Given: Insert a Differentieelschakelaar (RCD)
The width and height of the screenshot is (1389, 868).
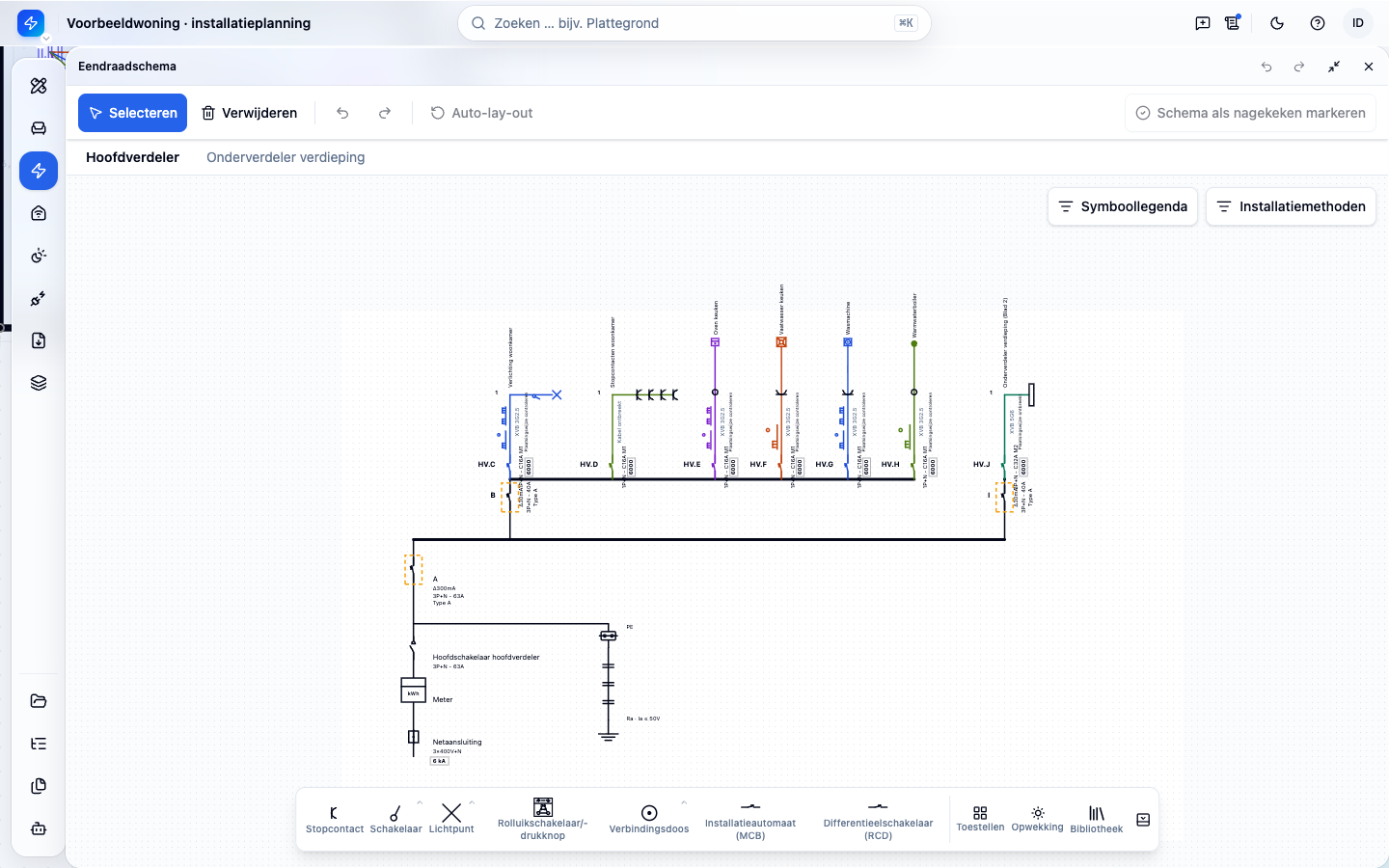Looking at the screenshot, I should [x=878, y=820].
